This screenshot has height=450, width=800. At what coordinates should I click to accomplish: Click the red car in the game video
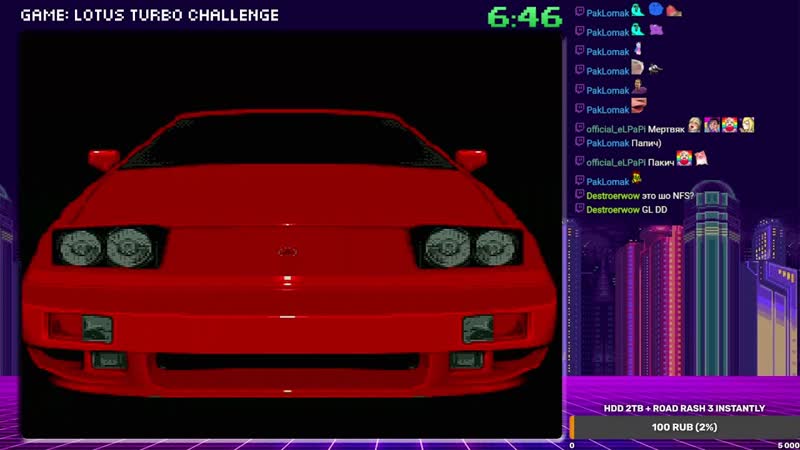(289, 254)
